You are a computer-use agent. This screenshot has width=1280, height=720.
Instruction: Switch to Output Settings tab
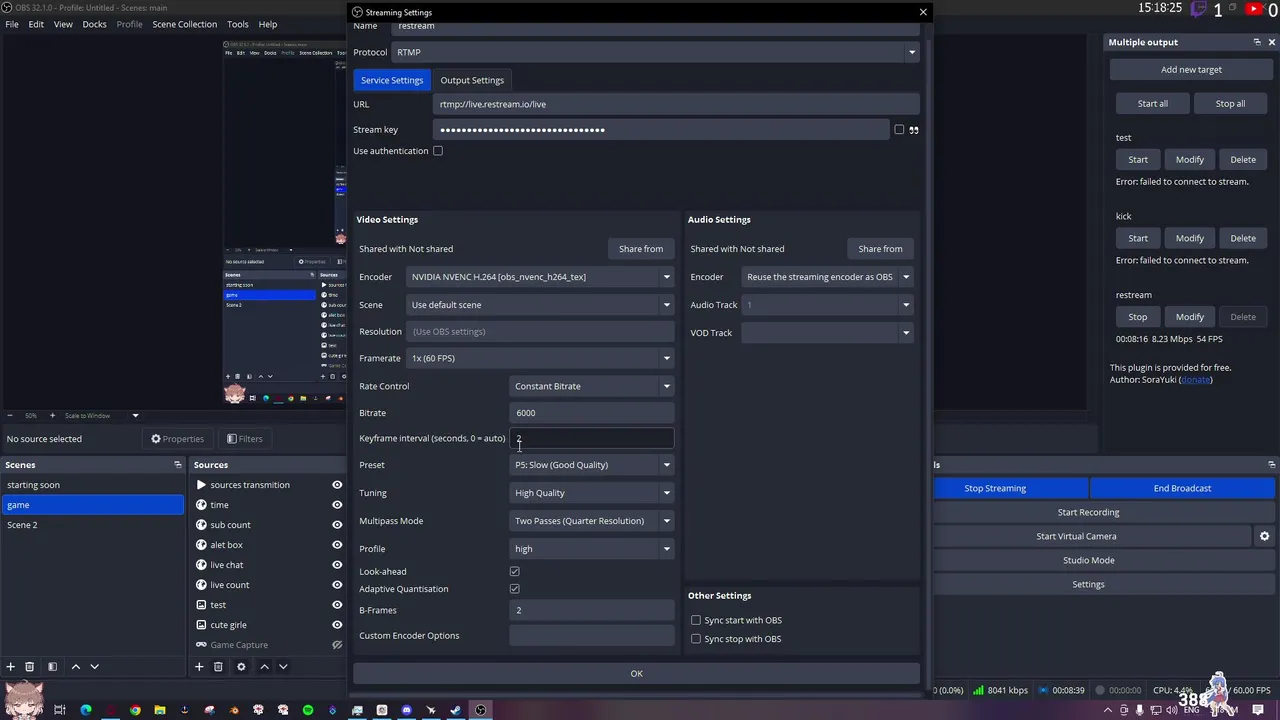[472, 80]
